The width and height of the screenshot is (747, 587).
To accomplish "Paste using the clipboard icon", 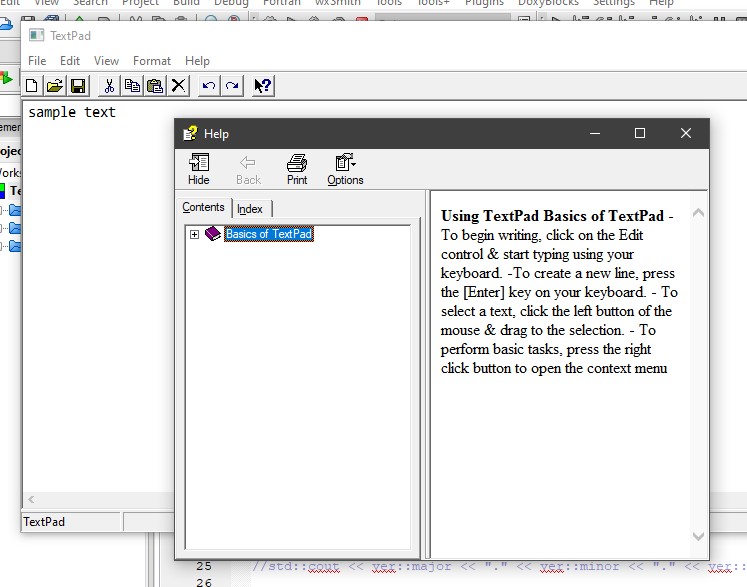I will [155, 86].
